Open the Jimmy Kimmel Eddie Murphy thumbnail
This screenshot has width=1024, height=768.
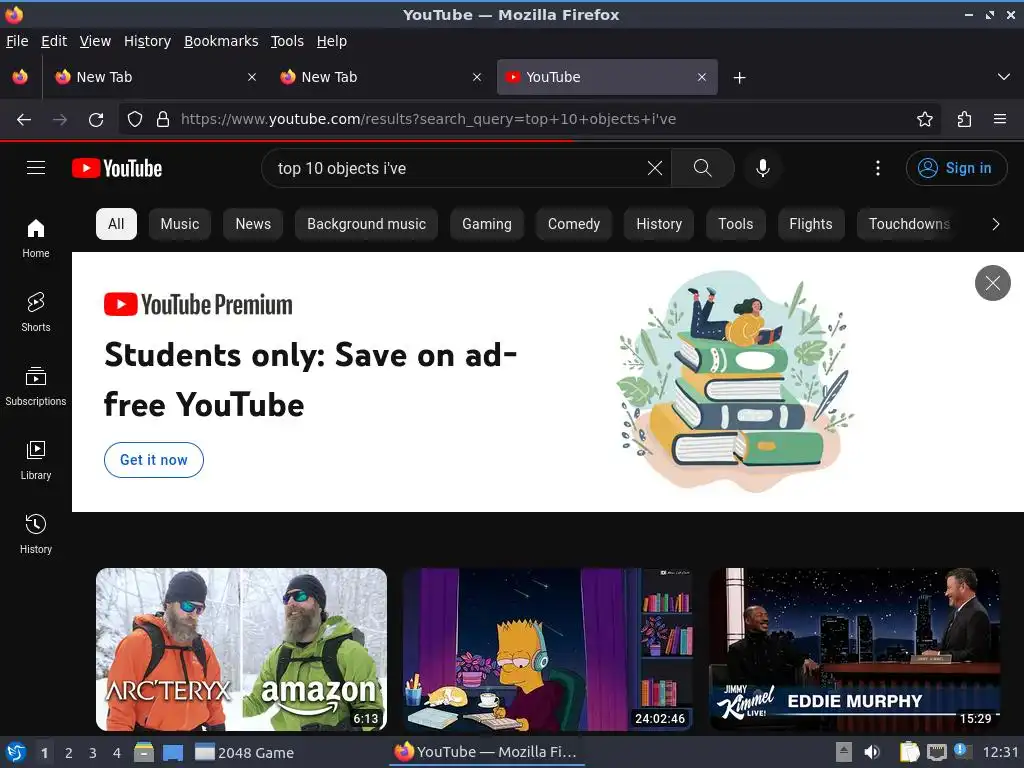(x=855, y=649)
